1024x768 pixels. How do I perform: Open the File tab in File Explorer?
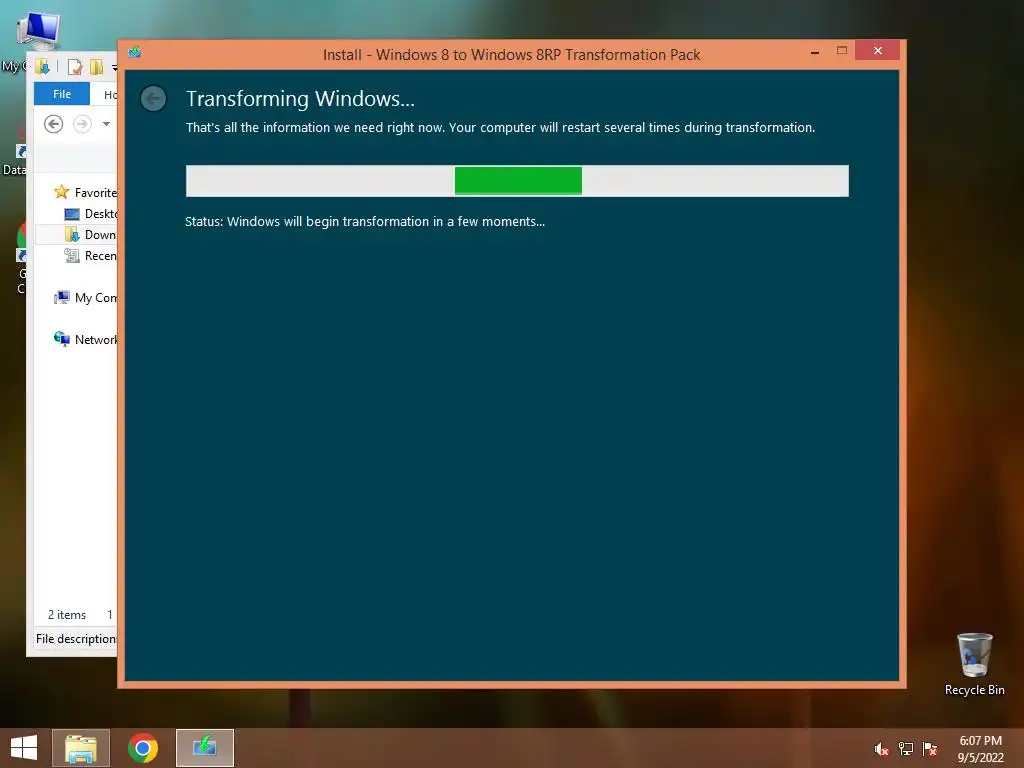point(61,94)
